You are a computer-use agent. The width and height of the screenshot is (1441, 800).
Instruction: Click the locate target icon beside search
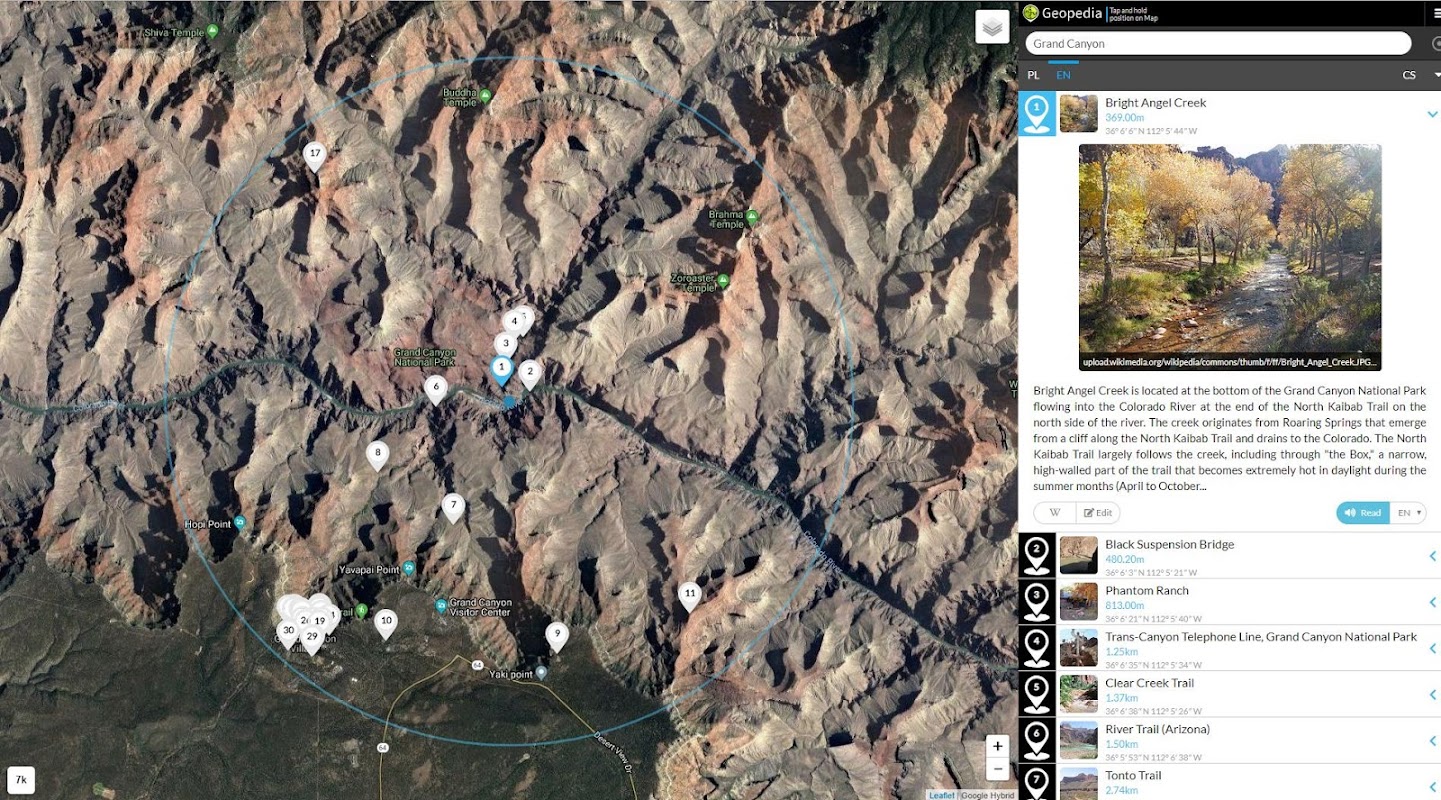tap(1436, 43)
